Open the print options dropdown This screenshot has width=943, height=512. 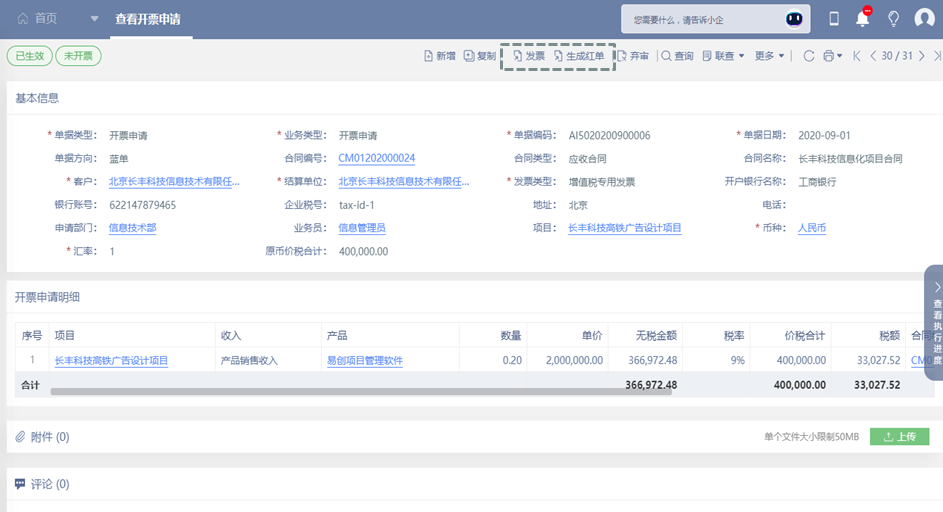[x=832, y=56]
